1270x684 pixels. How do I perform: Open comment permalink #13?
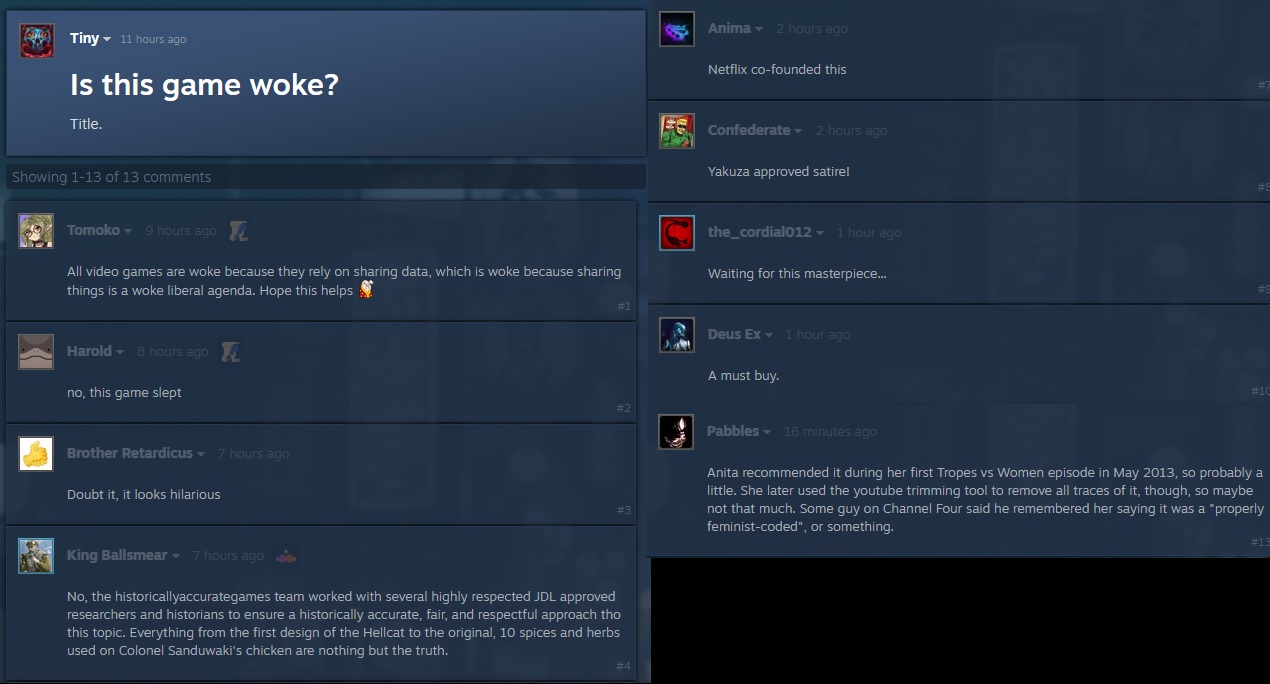(x=1260, y=542)
